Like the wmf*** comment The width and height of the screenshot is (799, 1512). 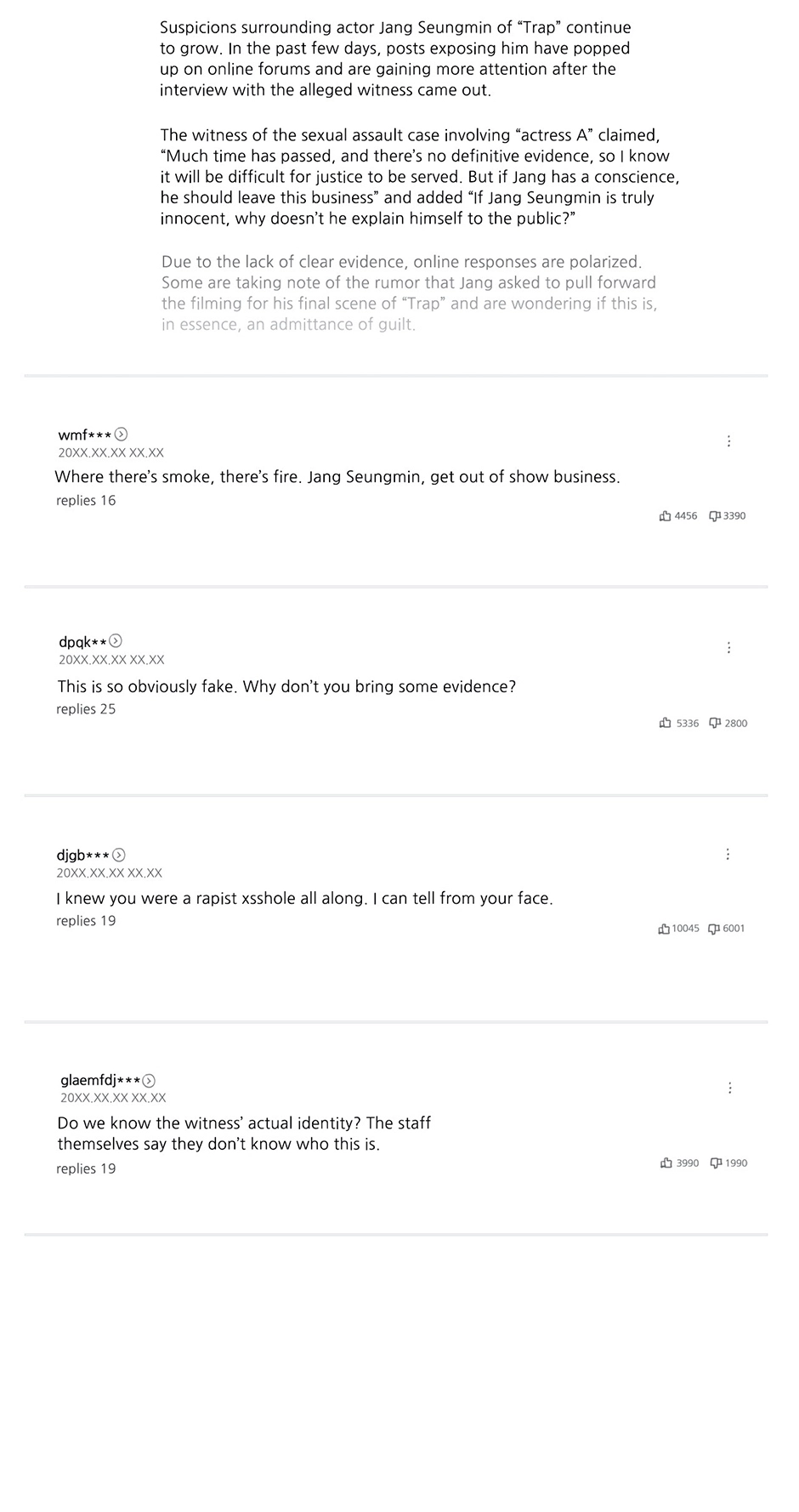666,516
